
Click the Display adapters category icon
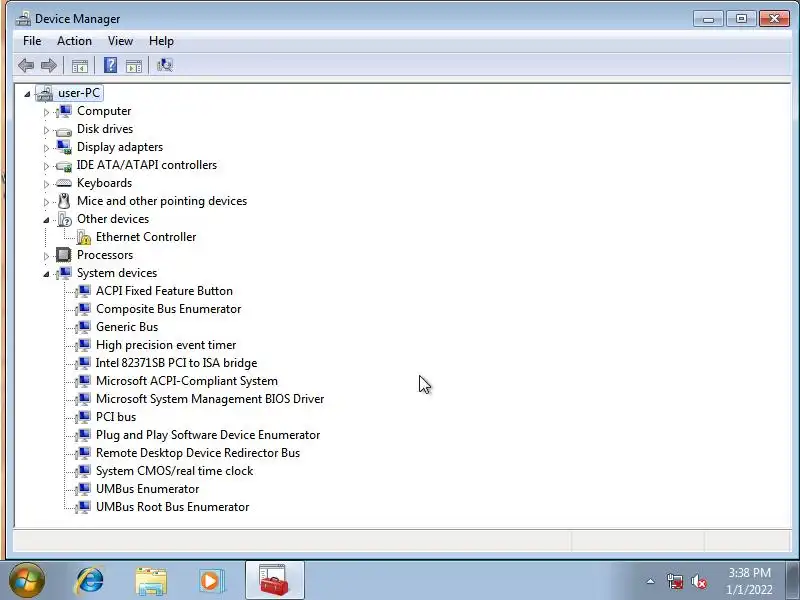click(x=64, y=147)
